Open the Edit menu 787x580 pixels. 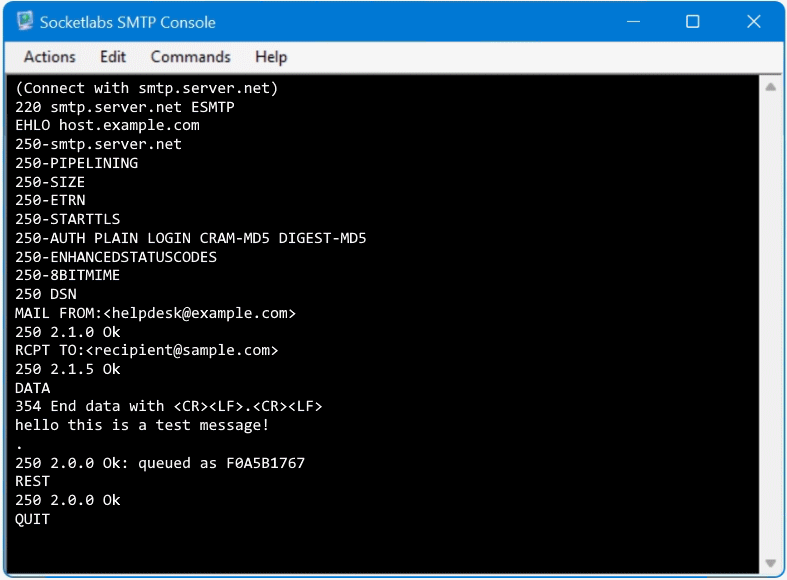(112, 57)
